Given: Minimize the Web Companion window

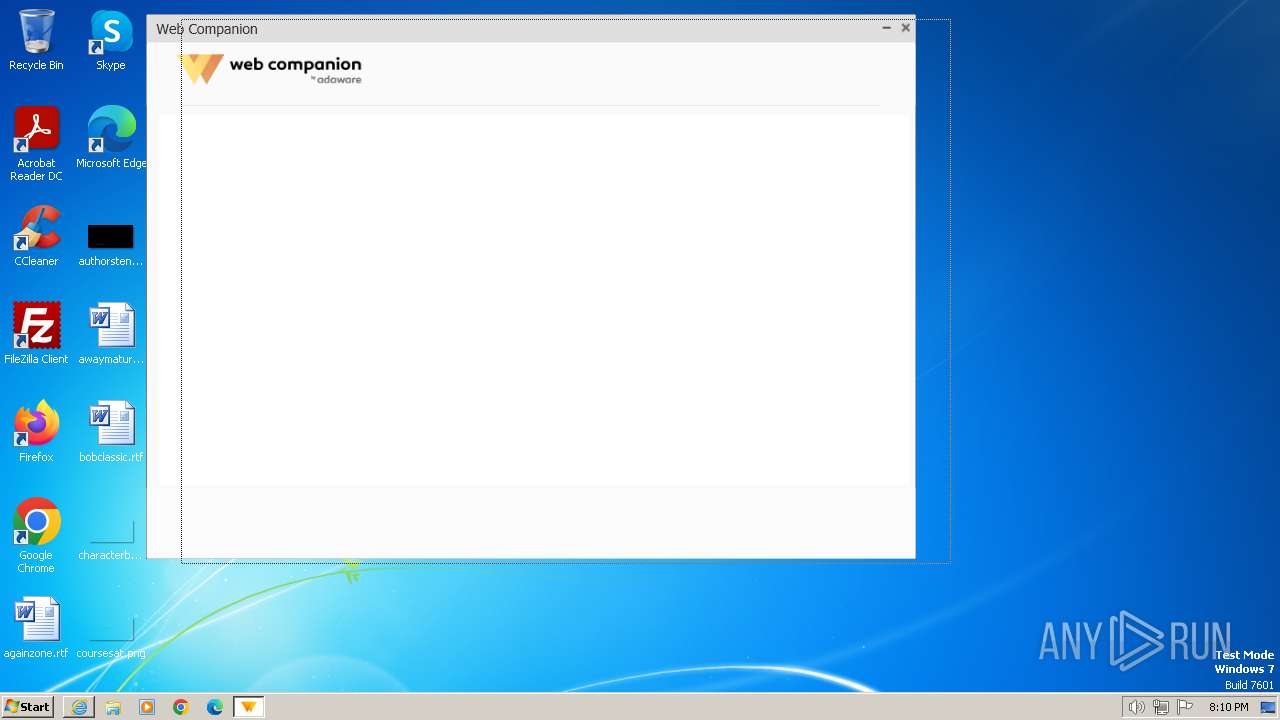Looking at the screenshot, I should (x=886, y=28).
